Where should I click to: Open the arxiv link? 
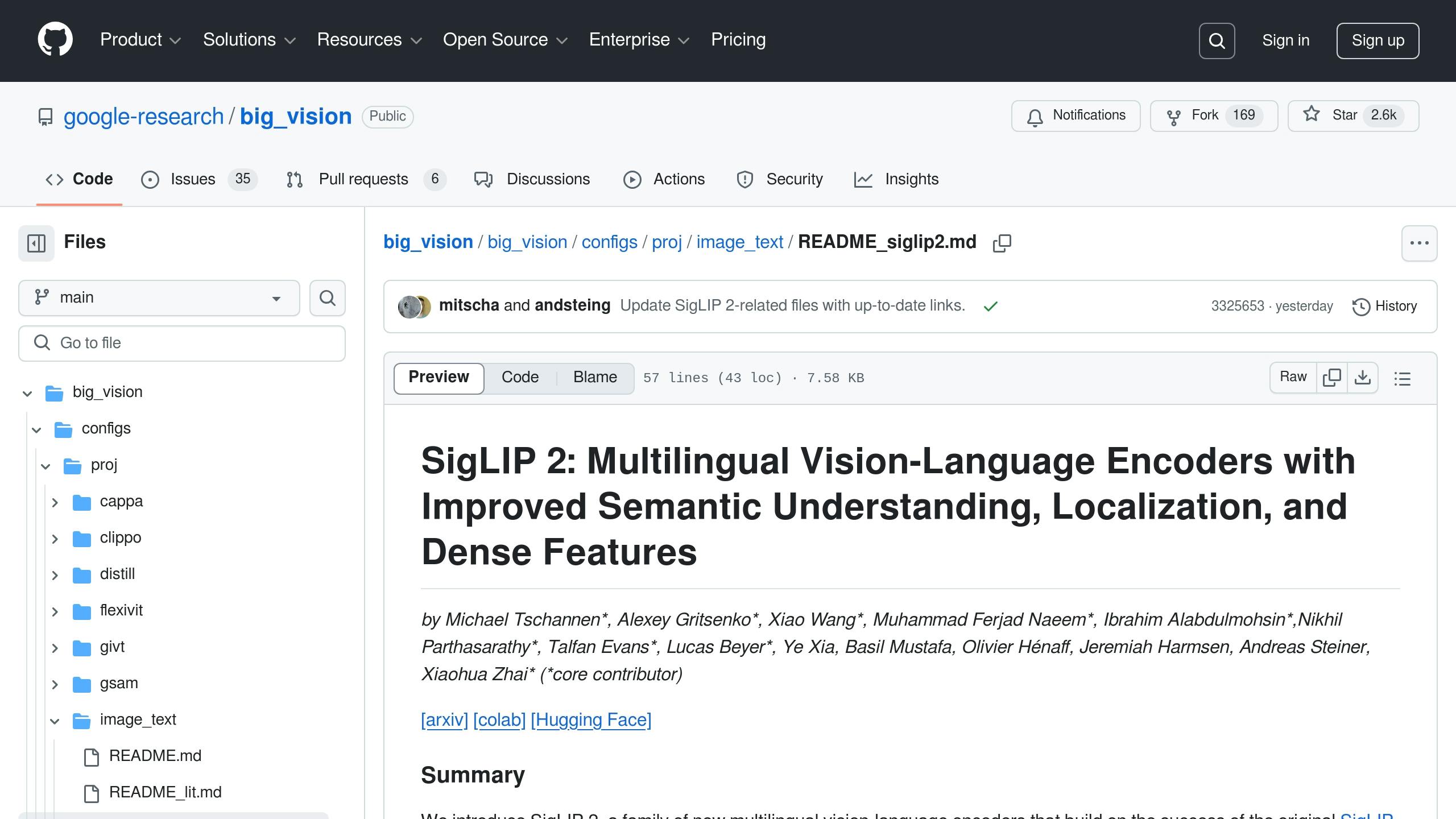[x=444, y=720]
